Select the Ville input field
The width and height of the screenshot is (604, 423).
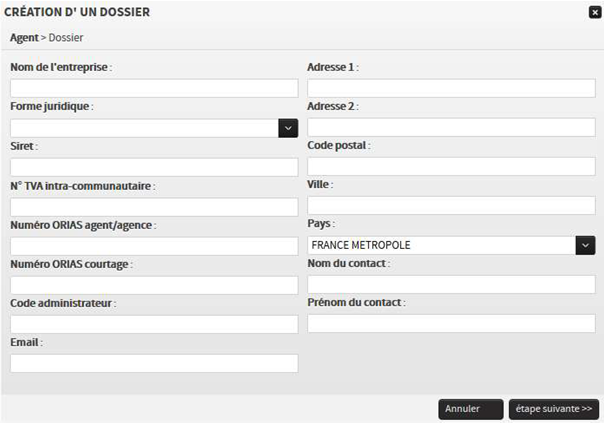click(451, 205)
